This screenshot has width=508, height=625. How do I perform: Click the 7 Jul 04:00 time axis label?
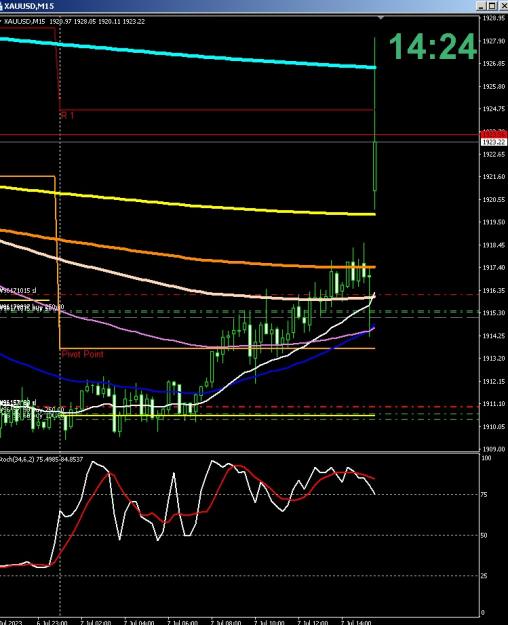point(139,622)
